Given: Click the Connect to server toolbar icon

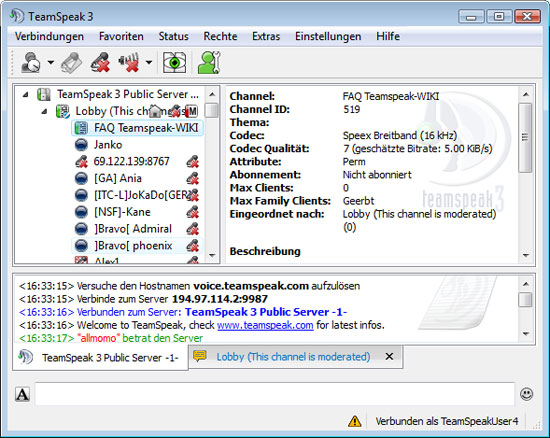Looking at the screenshot, I should click(x=31, y=63).
